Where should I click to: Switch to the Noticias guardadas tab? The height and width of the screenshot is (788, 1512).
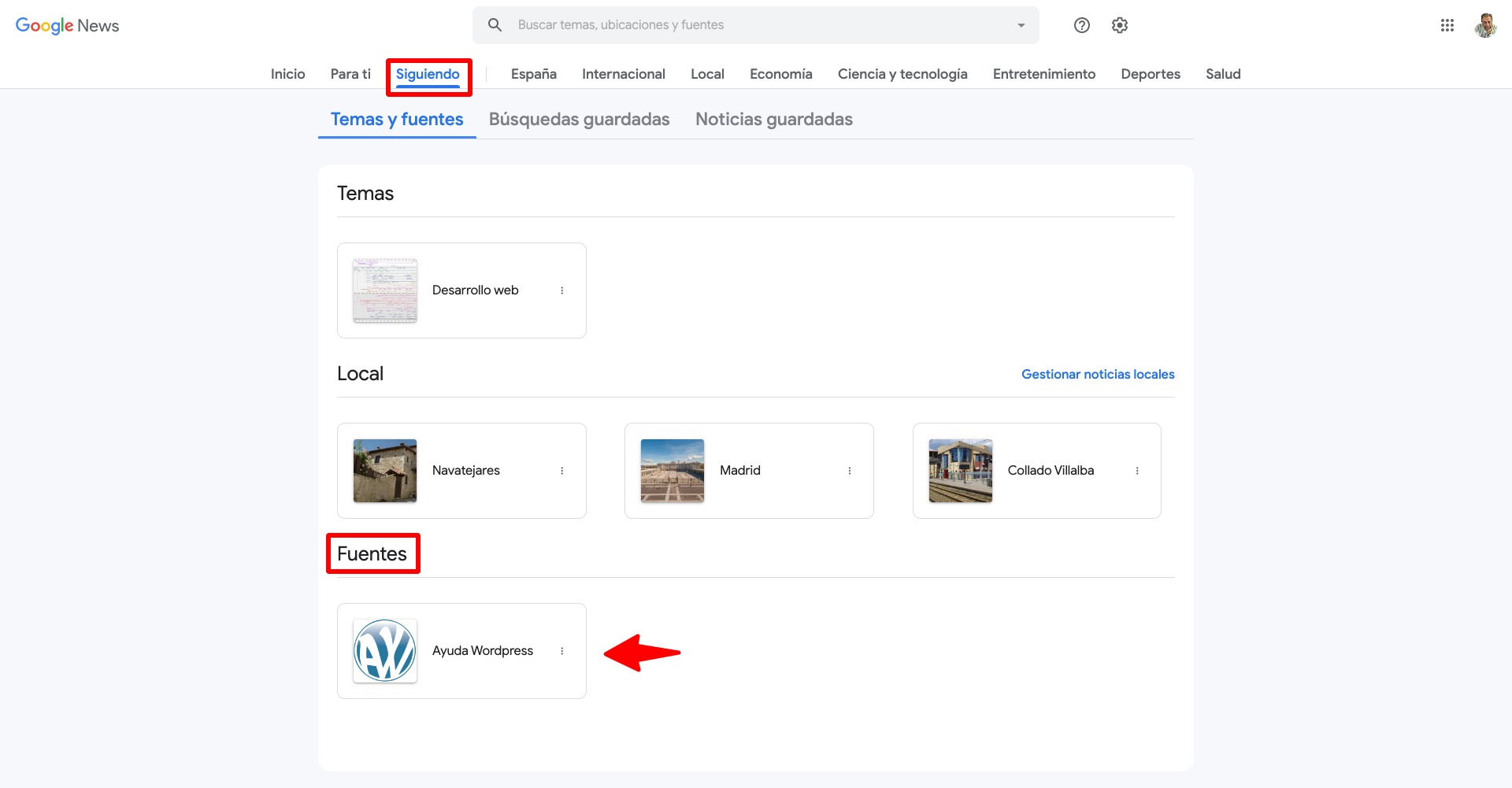tap(773, 120)
